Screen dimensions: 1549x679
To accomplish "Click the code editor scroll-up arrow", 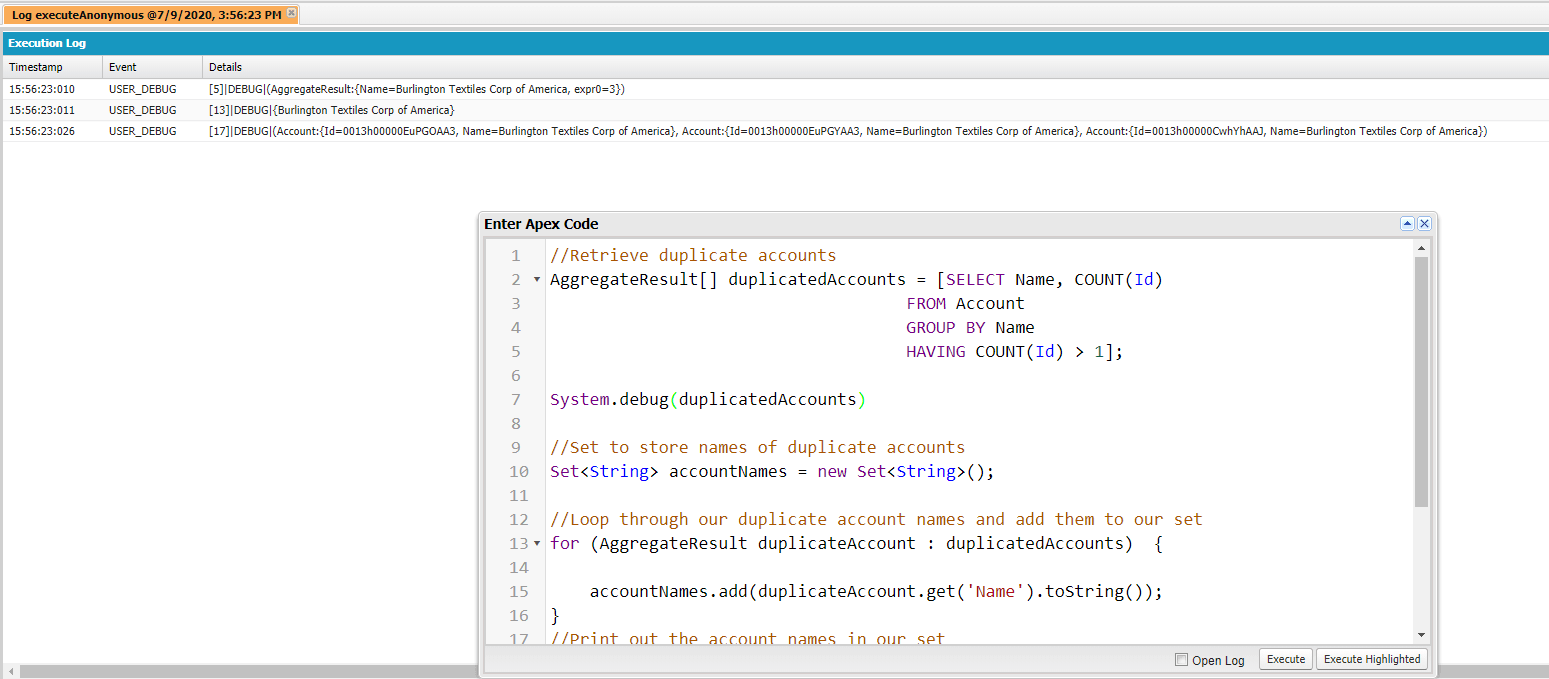I will [1420, 247].
